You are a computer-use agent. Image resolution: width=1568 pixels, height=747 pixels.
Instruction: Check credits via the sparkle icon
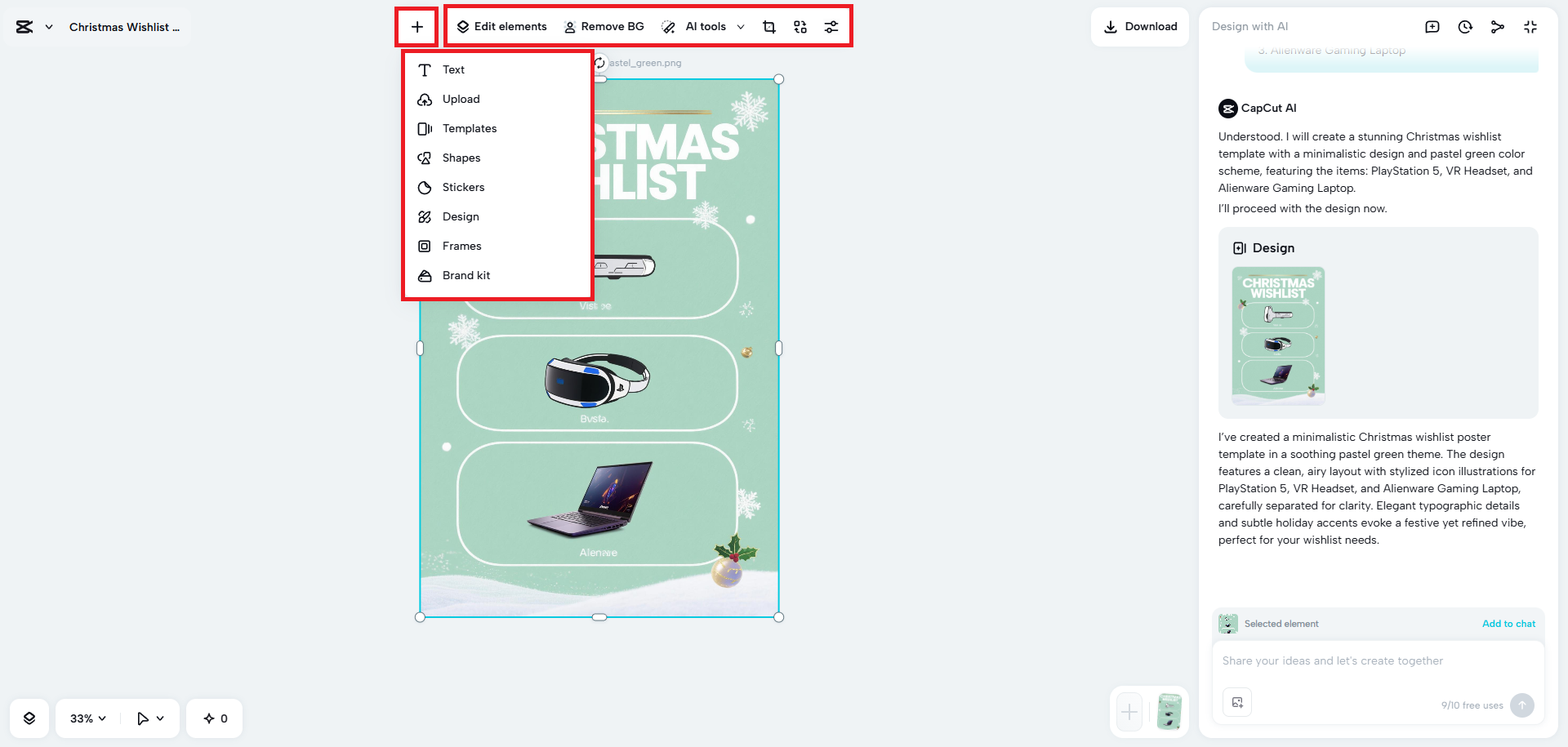pos(214,718)
